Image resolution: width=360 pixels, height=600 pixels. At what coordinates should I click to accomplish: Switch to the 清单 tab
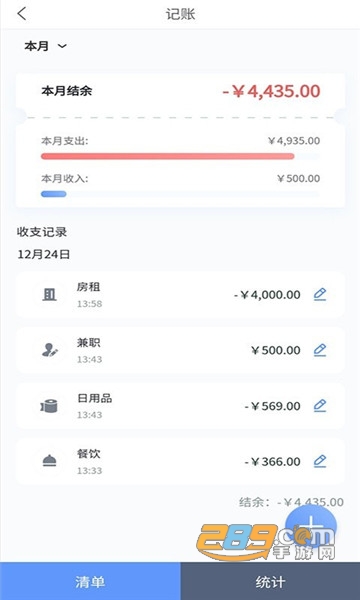pos(90,581)
